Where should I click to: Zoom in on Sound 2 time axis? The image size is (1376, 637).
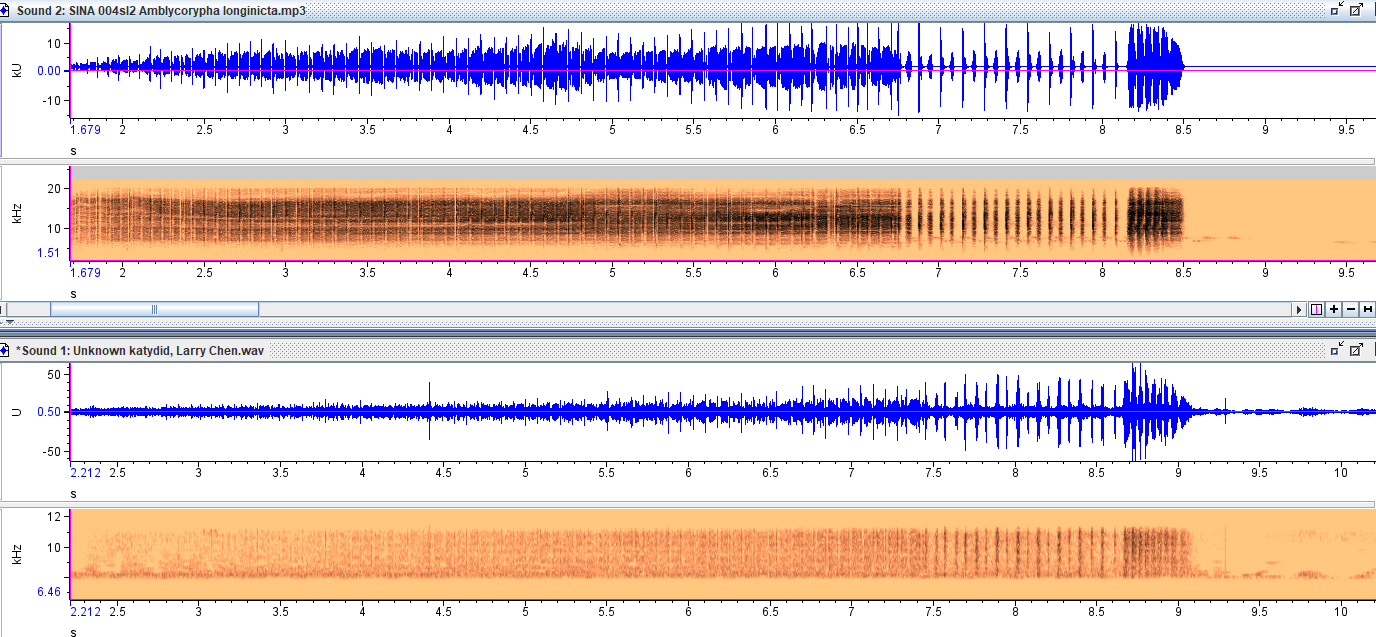click(x=1334, y=310)
